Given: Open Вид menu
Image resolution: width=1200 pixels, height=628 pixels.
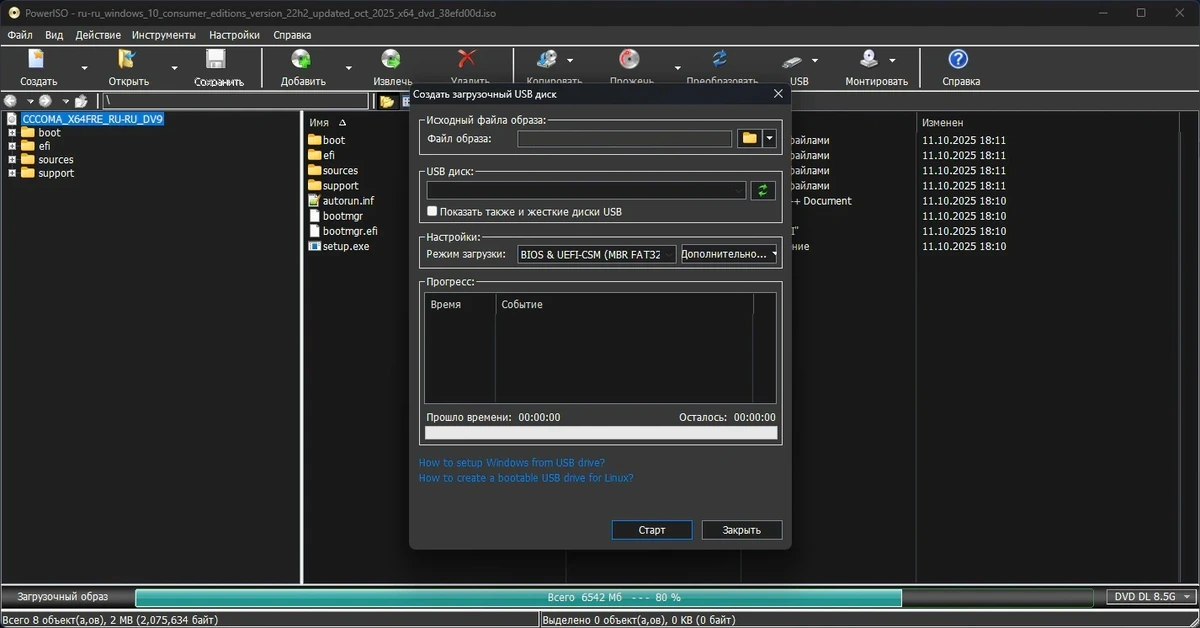Looking at the screenshot, I should point(54,34).
